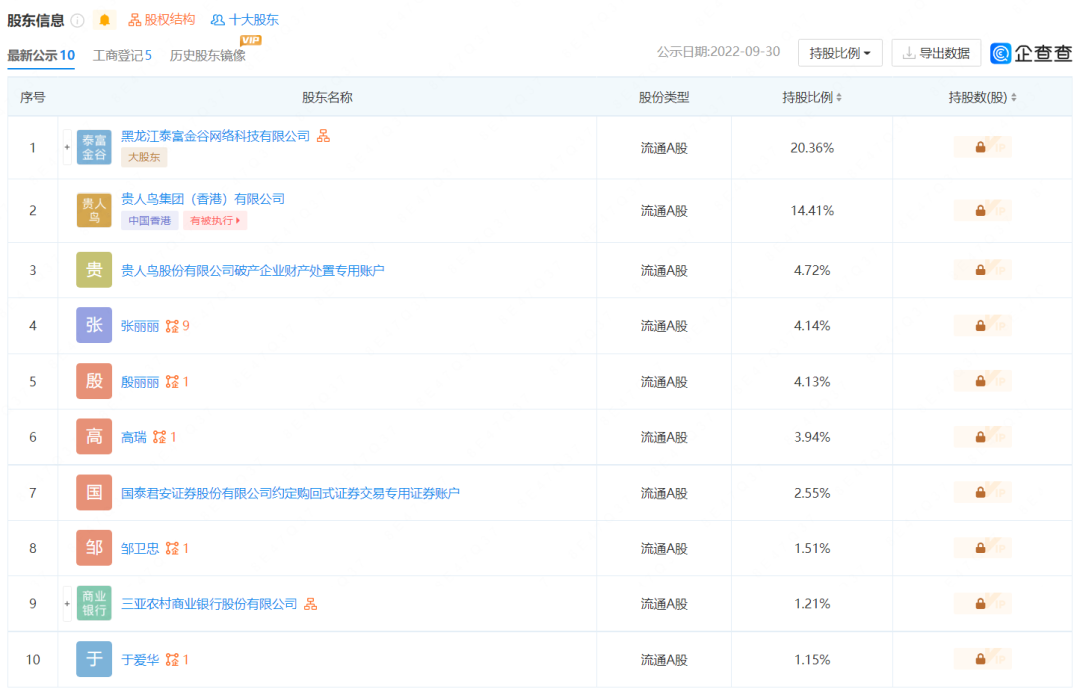Select the 20.36% holding ratio cell
Image resolution: width=1080 pixels, height=692 pixels.
[x=812, y=148]
